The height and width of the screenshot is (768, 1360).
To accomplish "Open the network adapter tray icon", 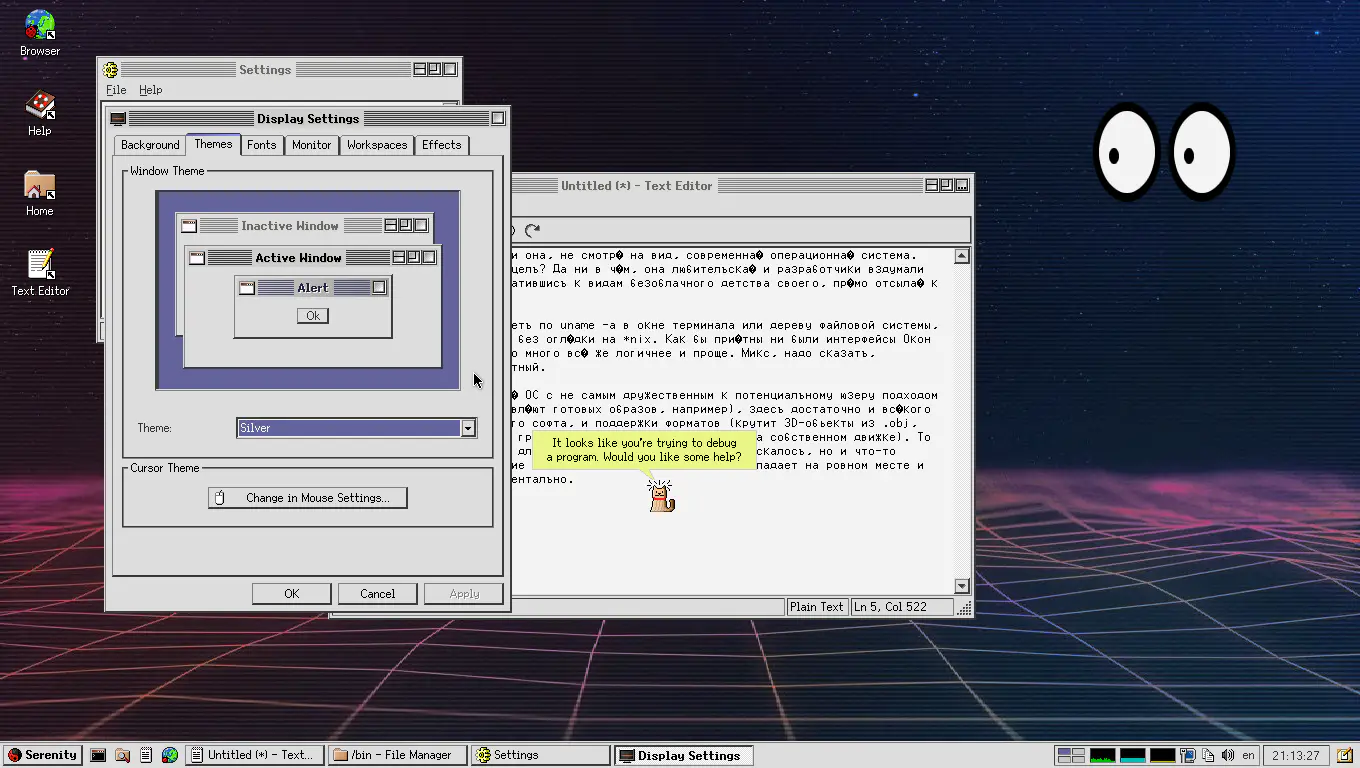I will point(1188,755).
